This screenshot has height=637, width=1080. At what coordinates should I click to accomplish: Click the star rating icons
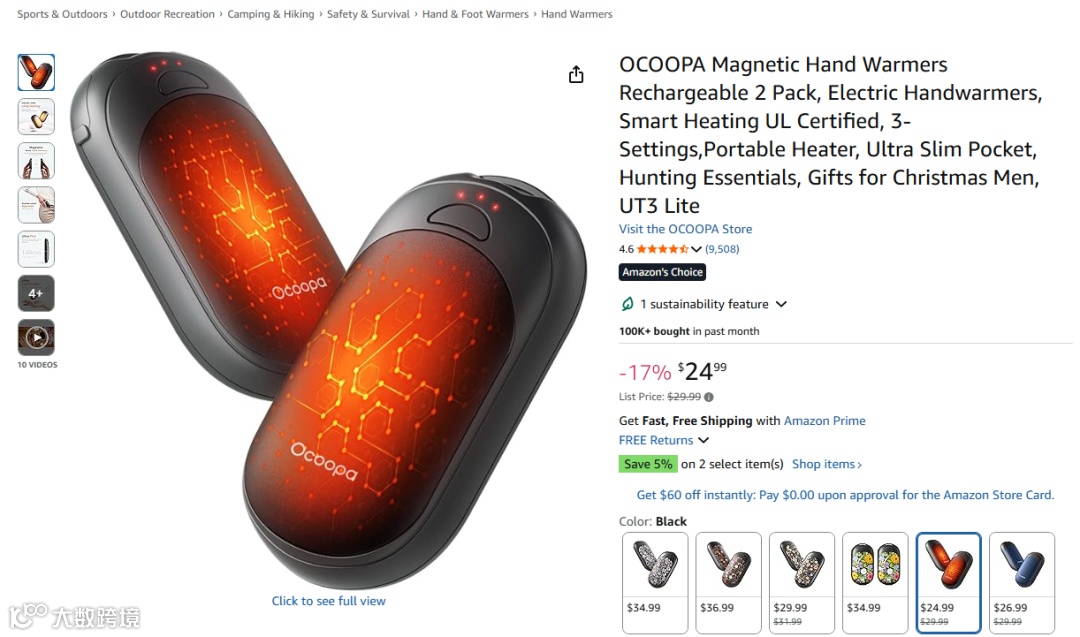pyautogui.click(x=662, y=249)
